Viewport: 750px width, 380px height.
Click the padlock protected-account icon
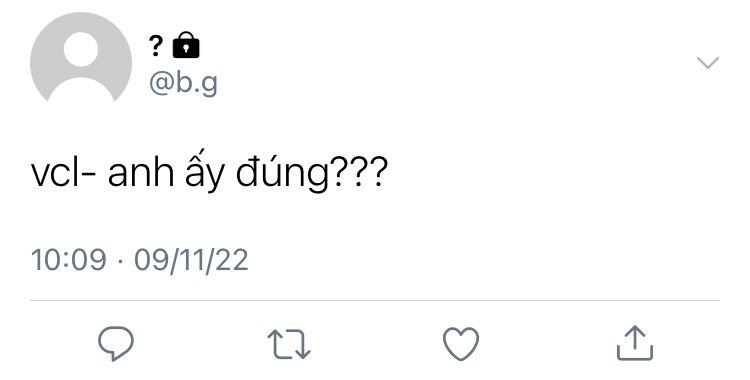point(186,45)
